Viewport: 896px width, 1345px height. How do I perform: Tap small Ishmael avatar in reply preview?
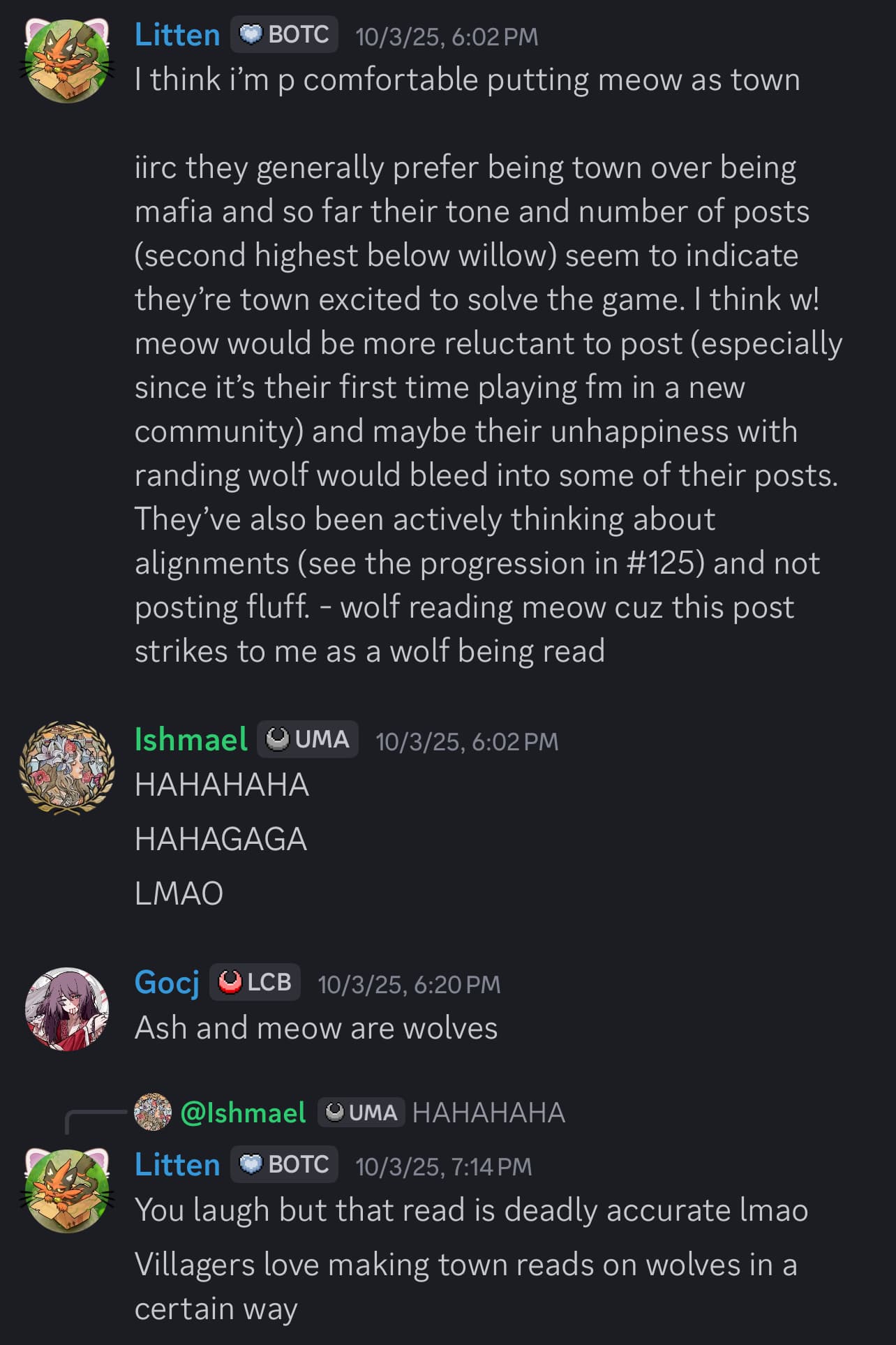153,1112
